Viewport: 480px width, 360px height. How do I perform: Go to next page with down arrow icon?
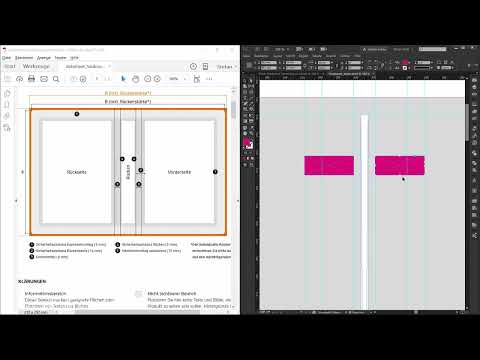point(83,79)
